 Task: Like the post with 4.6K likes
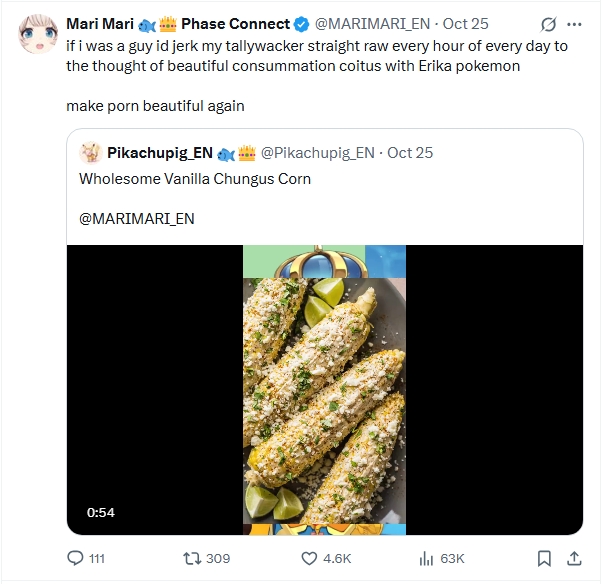point(310,558)
